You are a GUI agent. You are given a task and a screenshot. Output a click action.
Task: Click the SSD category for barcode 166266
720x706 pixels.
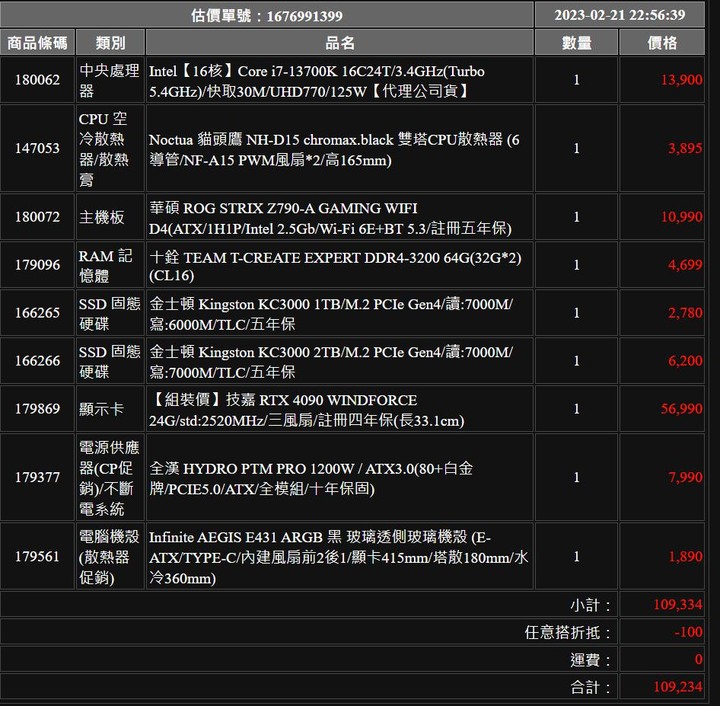tap(109, 362)
